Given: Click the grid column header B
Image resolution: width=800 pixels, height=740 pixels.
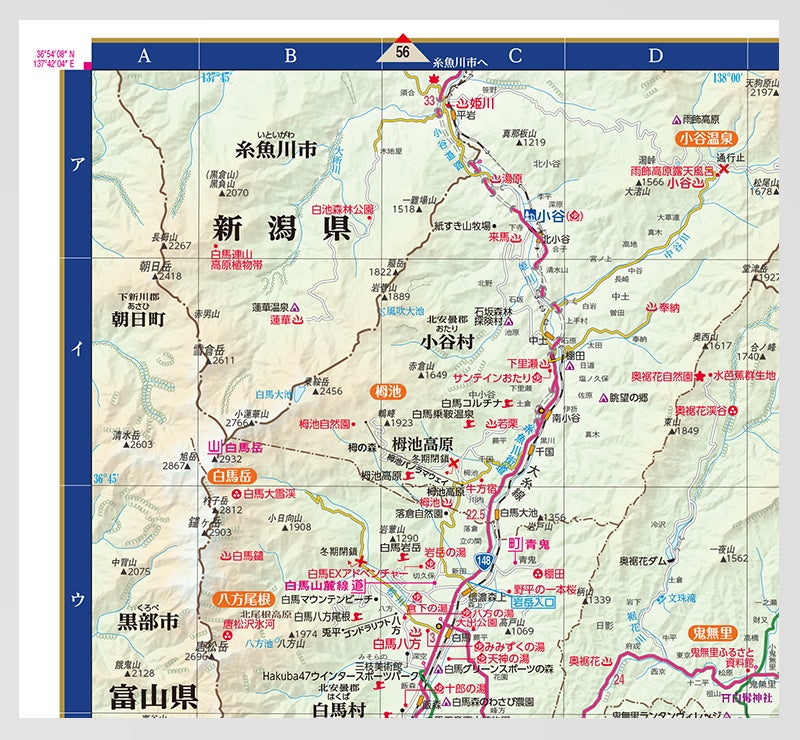Looking at the screenshot, I should coord(291,56).
